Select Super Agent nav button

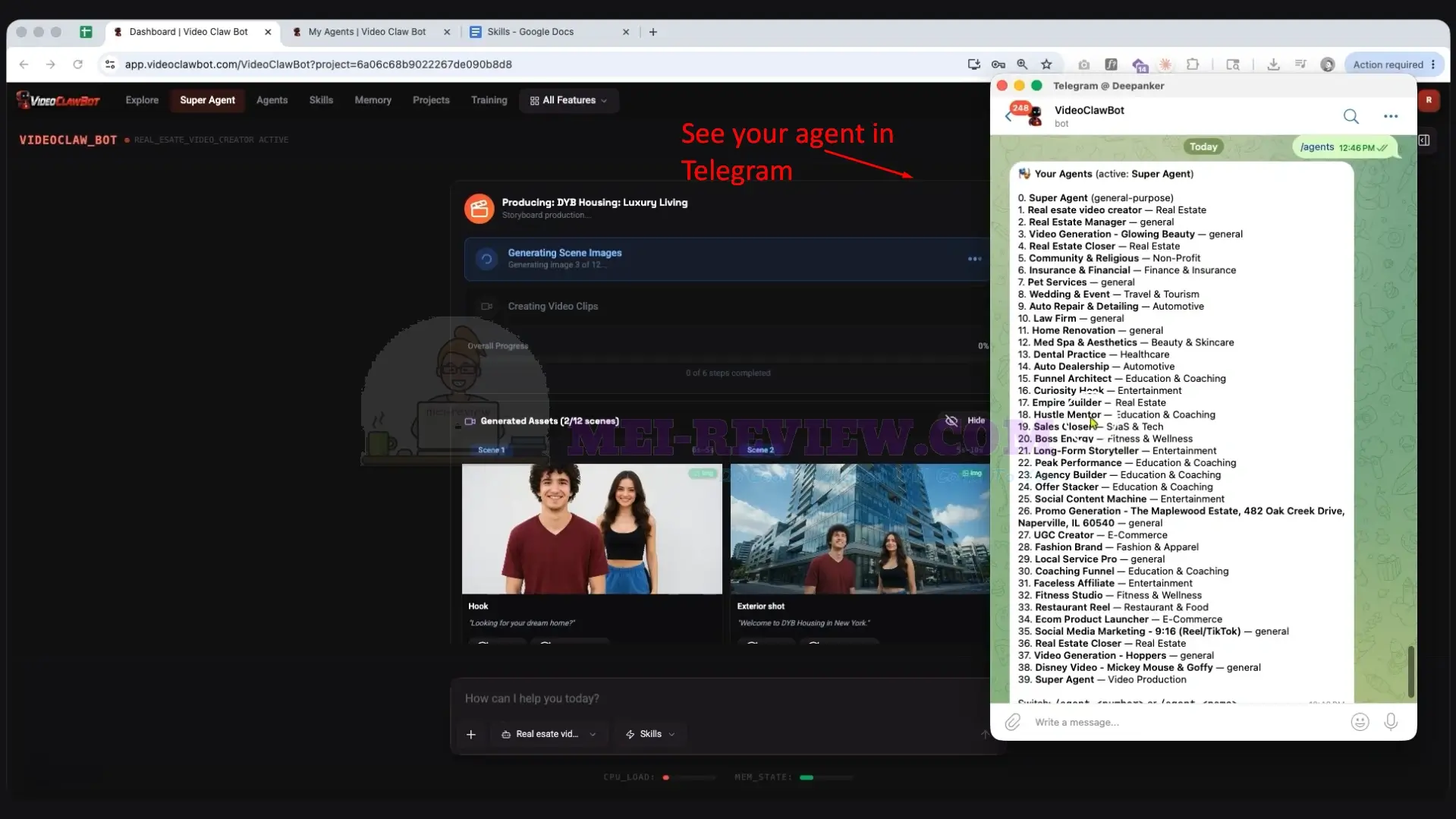click(207, 100)
